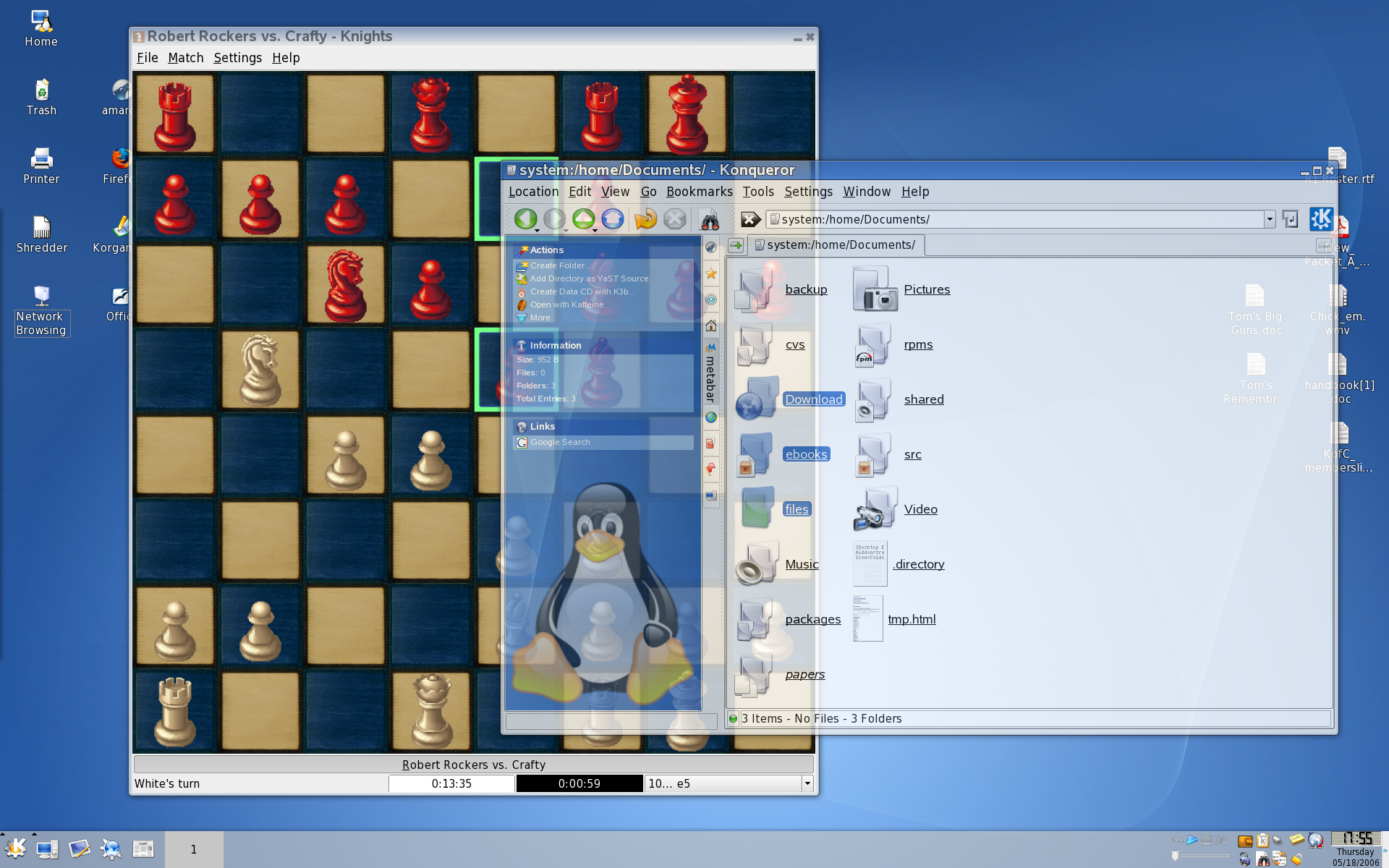The width and height of the screenshot is (1389, 868).
Task: Open the move list dropdown in Knights
Action: [807, 783]
